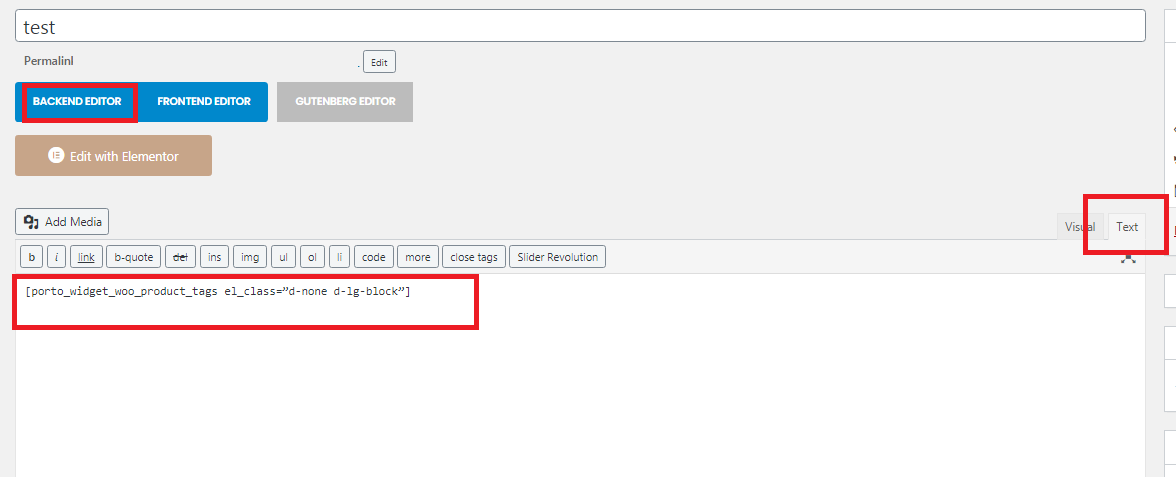Open the Add Media dialog
This screenshot has width=1176, height=477.
click(x=62, y=222)
